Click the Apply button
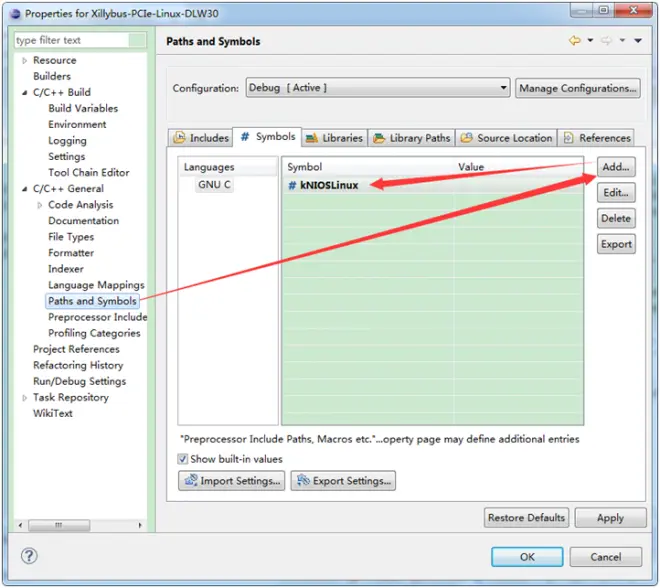660x588 pixels. click(610, 518)
